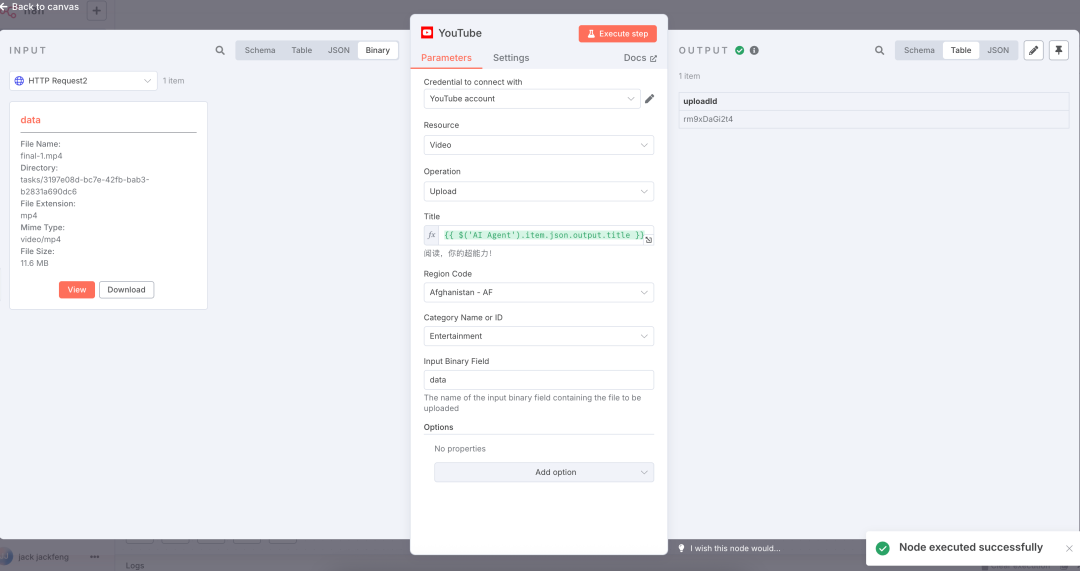This screenshot has width=1080, height=571.
Task: Pin the output data with pin icon
Action: (1059, 50)
